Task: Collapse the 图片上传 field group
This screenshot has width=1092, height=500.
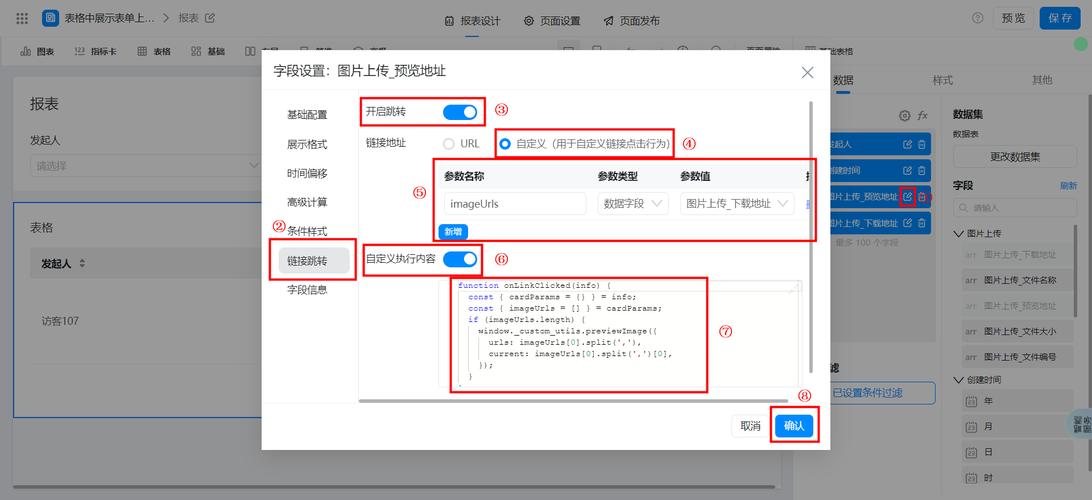Action: click(958, 233)
